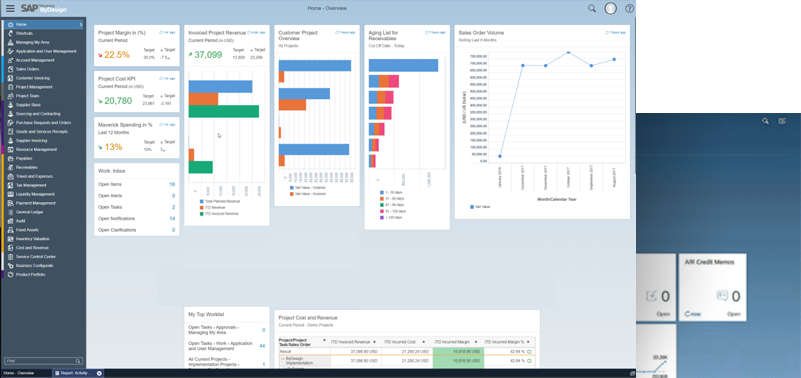Expand the Home menu chevron
Viewport: 801px width, 378px height.
(80, 25)
